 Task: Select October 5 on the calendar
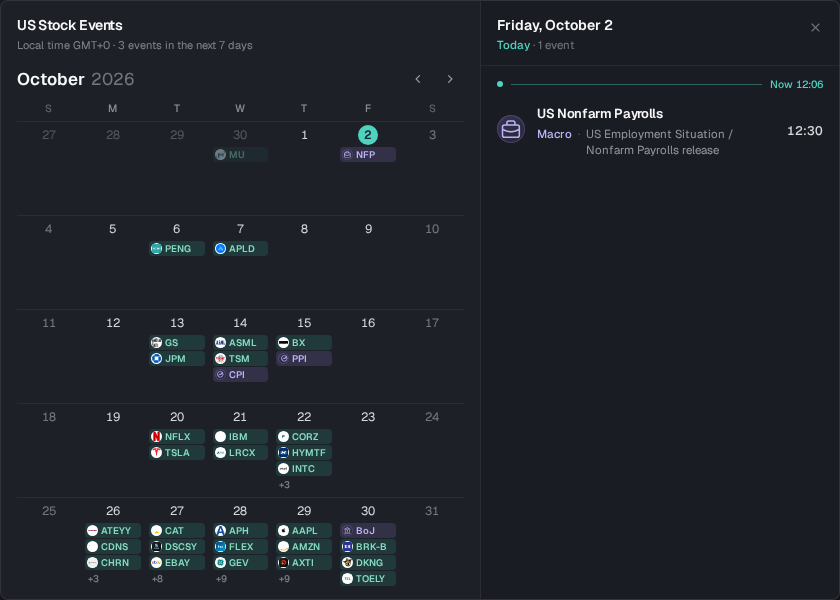[x=112, y=229]
